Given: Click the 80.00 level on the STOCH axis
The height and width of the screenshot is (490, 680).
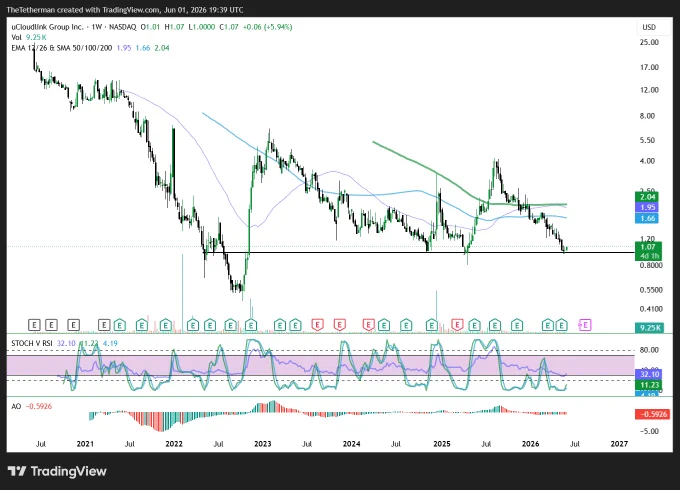Looking at the screenshot, I should click(x=649, y=350).
